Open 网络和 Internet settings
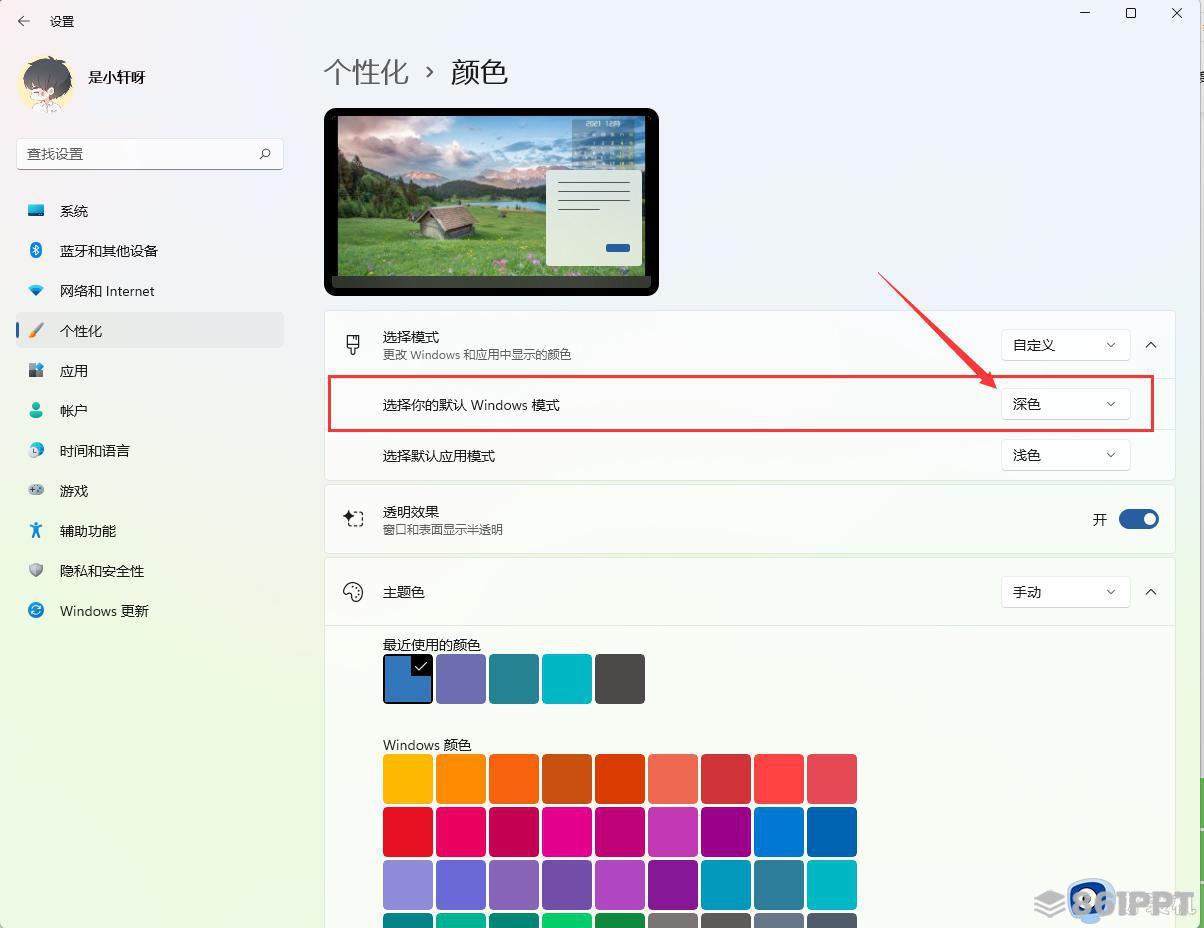 [x=150, y=291]
